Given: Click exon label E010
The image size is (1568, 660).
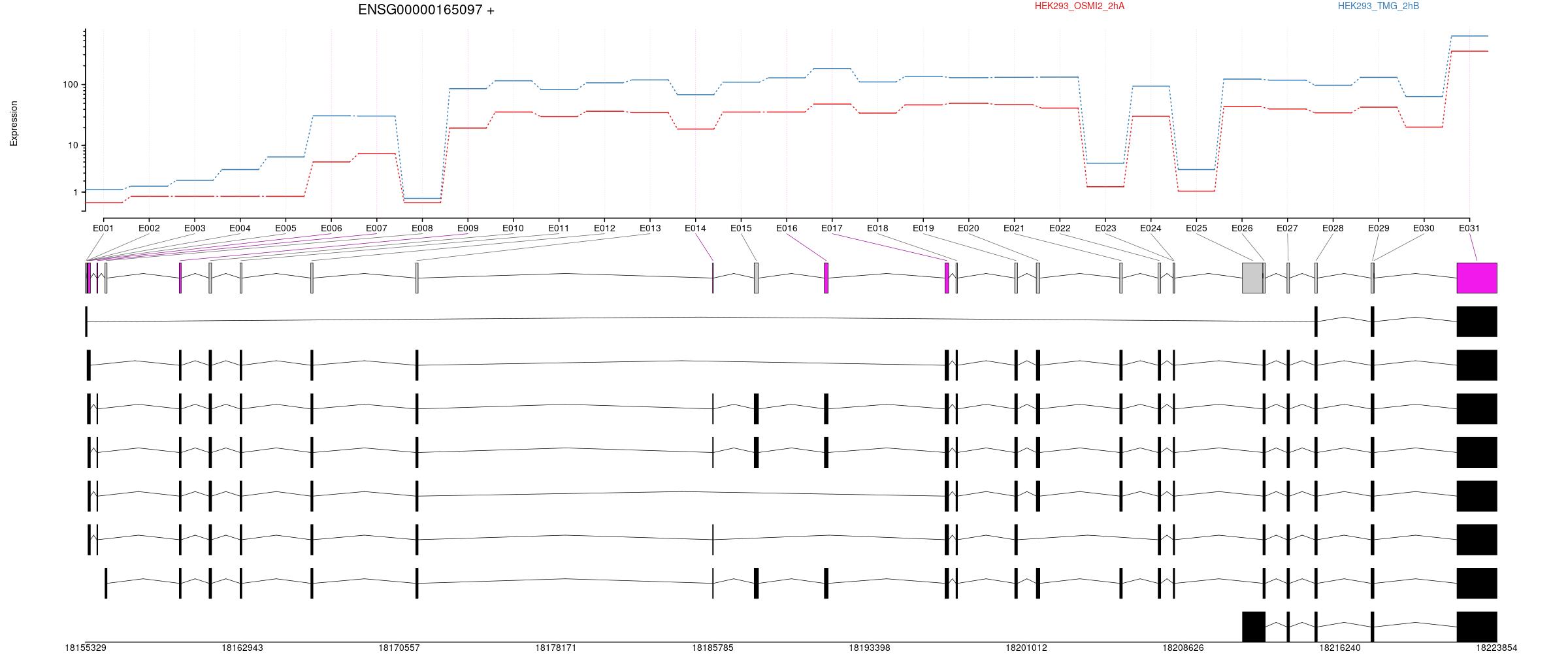Looking at the screenshot, I should [x=513, y=228].
